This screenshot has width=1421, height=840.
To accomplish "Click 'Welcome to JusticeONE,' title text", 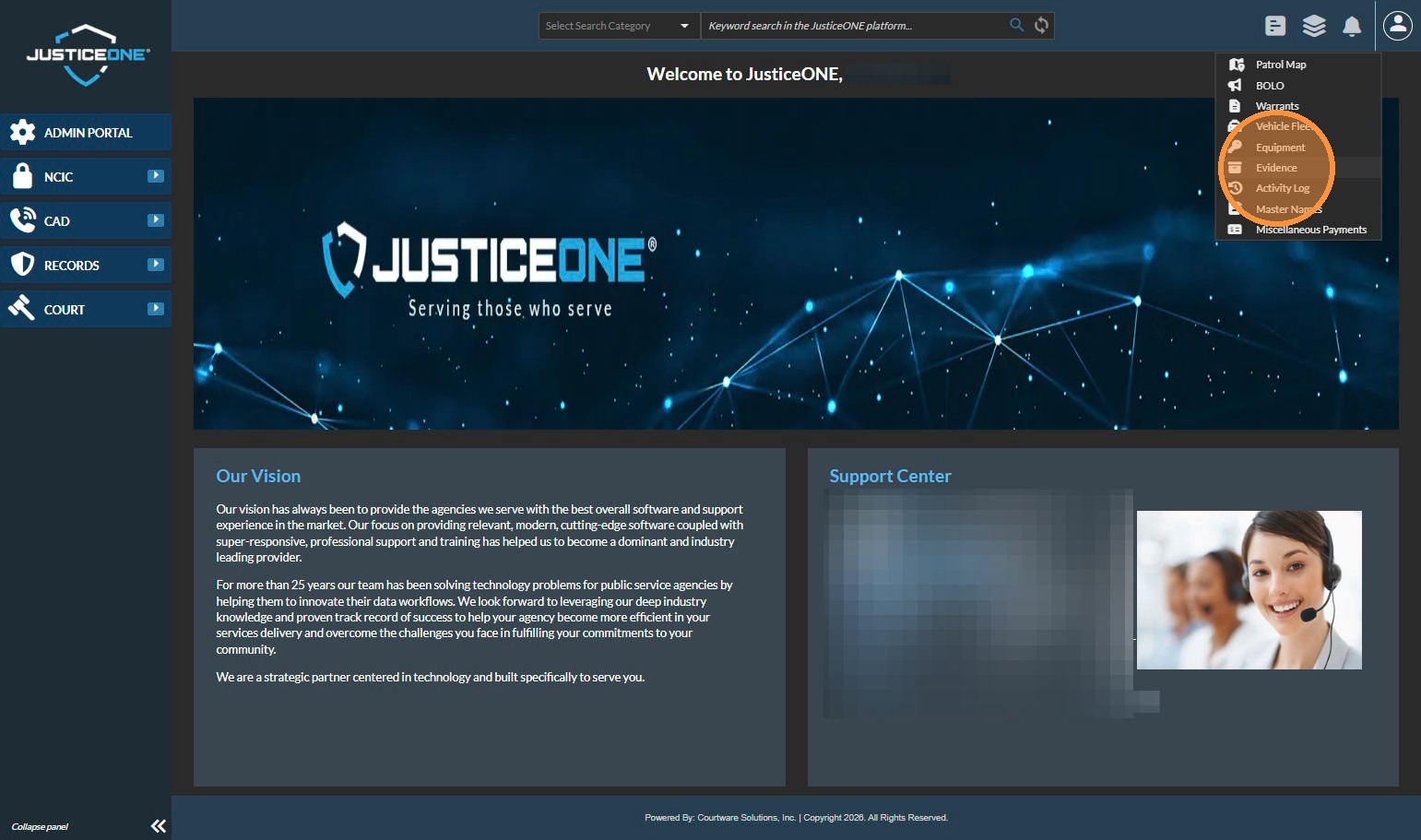I will 744,74.
